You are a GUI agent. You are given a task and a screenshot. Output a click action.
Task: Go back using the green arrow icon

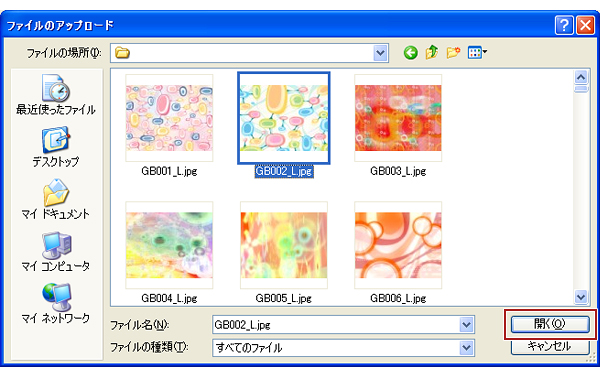tap(411, 52)
